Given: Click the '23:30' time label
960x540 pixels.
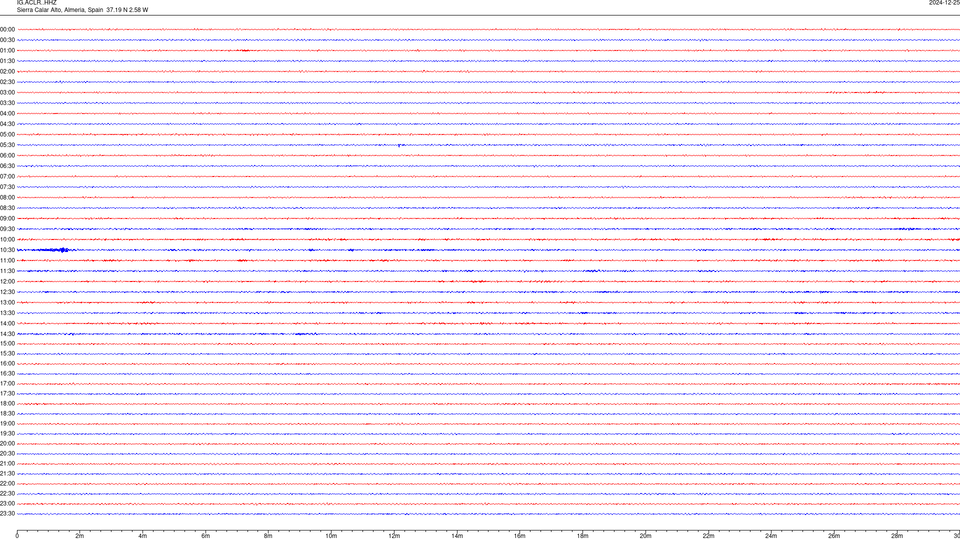Looking at the screenshot, I should point(7,514).
